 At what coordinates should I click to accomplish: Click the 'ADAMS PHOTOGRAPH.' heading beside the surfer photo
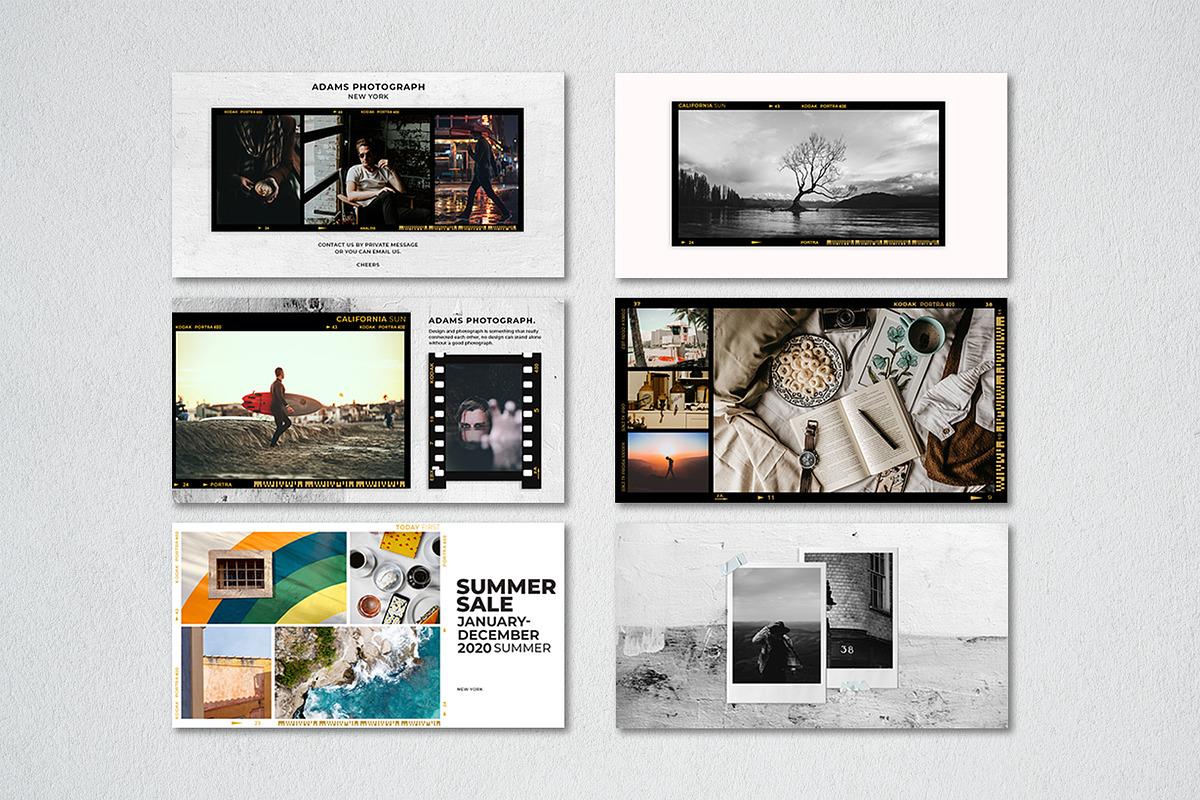click(482, 320)
